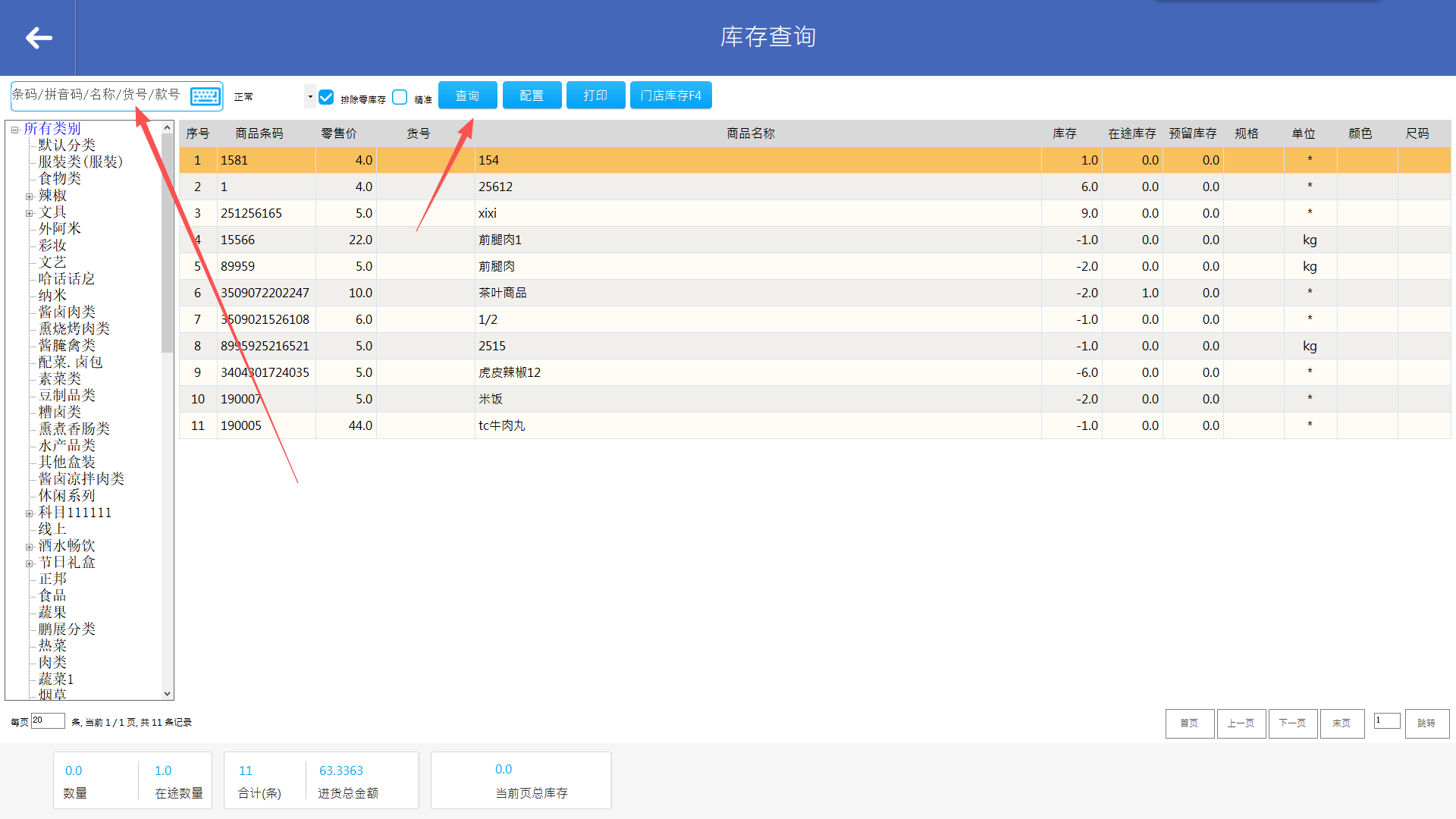Focus the barcode search input field

(x=99, y=96)
